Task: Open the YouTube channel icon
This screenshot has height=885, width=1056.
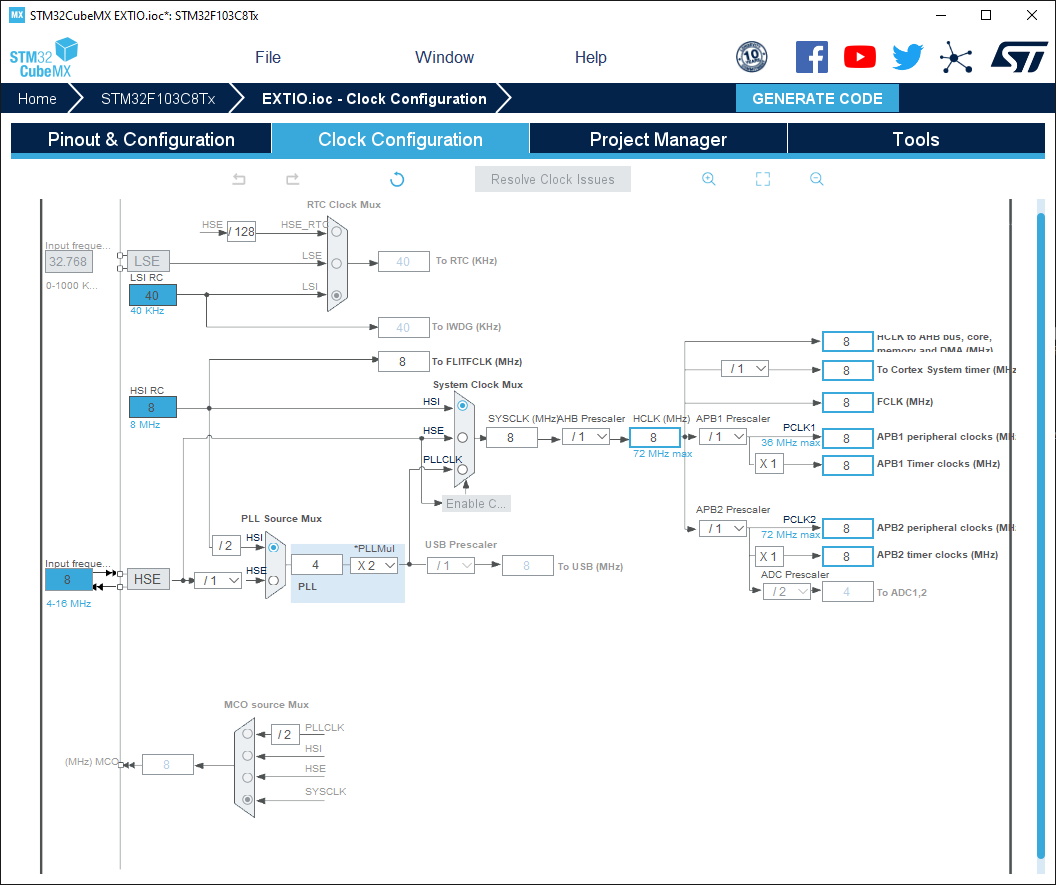Action: pyautogui.click(x=859, y=57)
